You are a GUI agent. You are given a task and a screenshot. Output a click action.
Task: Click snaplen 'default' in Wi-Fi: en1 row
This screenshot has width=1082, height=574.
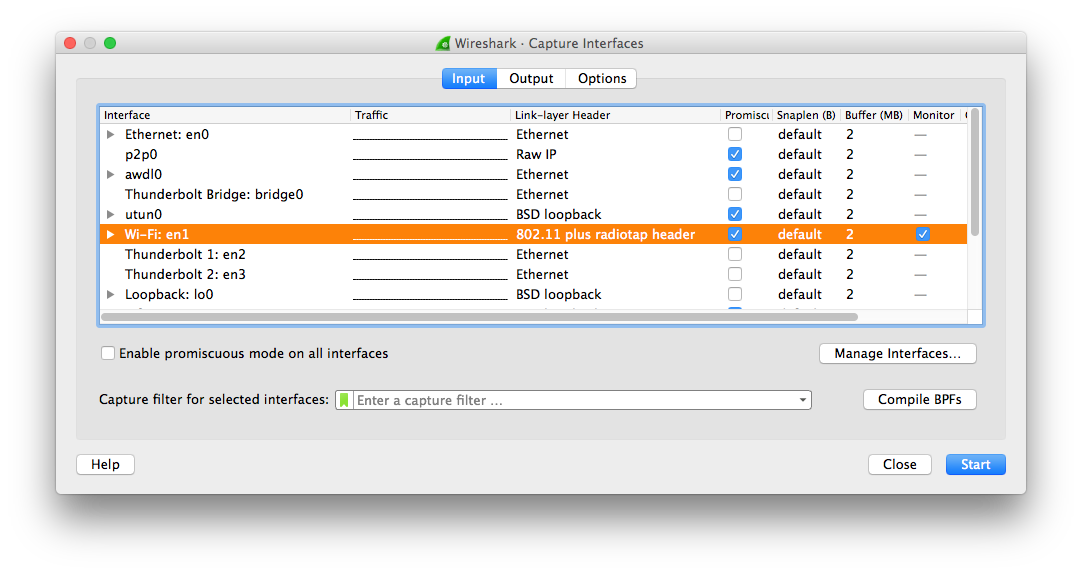(x=800, y=235)
